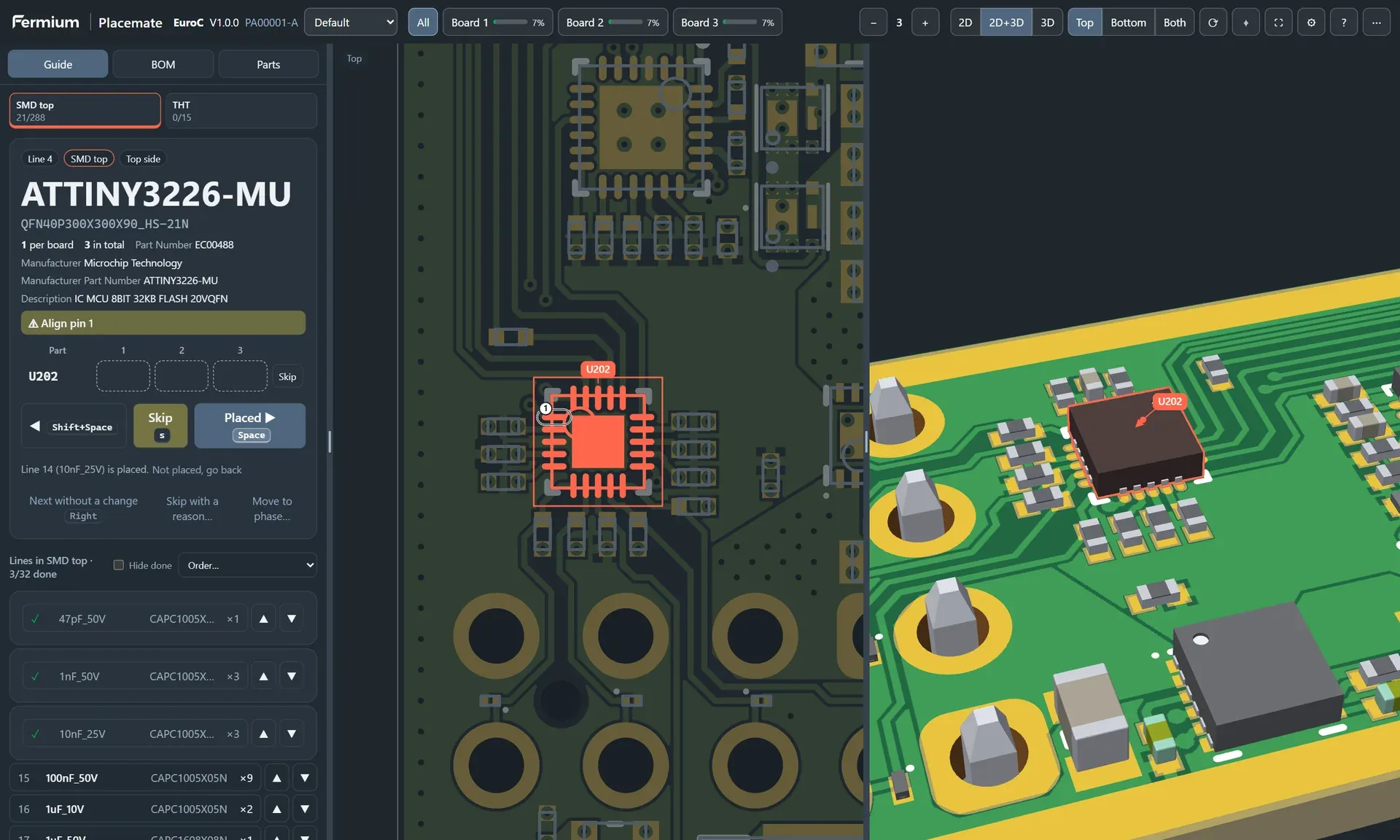Image resolution: width=1400 pixels, height=840 pixels.
Task: Move 47pF_50V line down
Action: pyautogui.click(x=292, y=618)
